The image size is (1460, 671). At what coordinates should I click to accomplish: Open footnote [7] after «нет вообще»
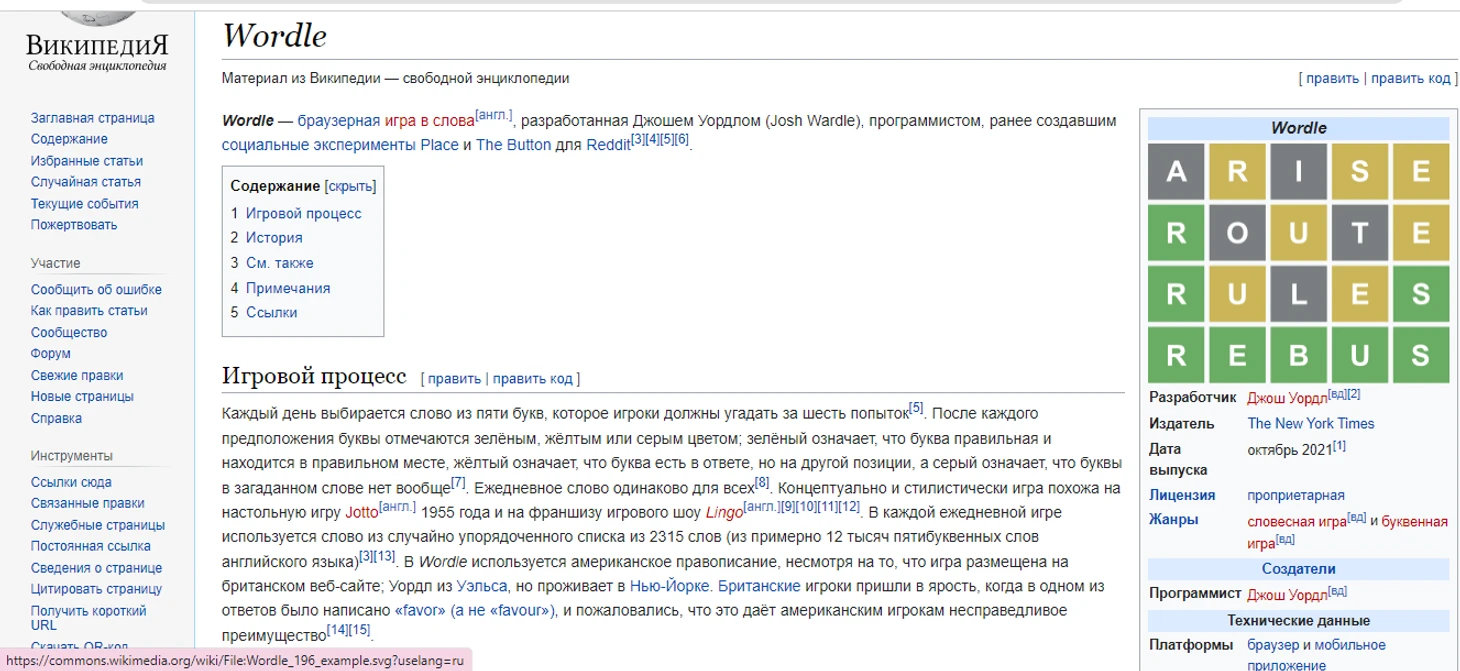tap(459, 483)
